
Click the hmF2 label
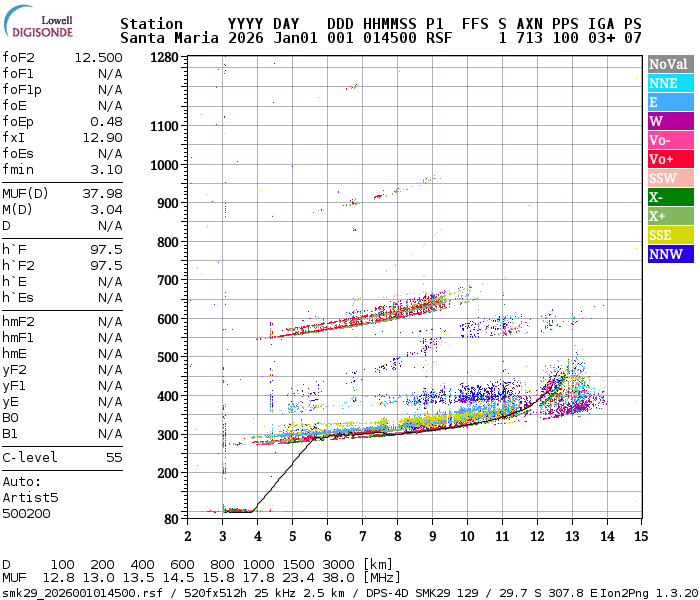[18, 322]
